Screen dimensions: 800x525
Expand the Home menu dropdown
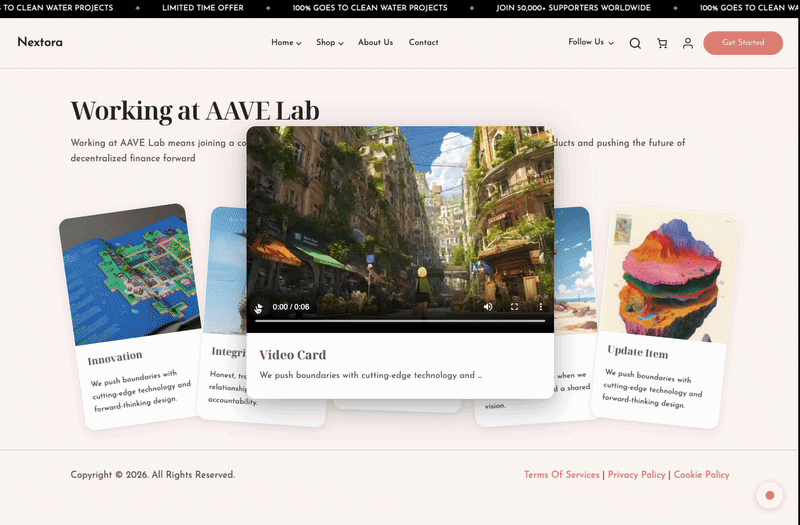click(x=286, y=42)
